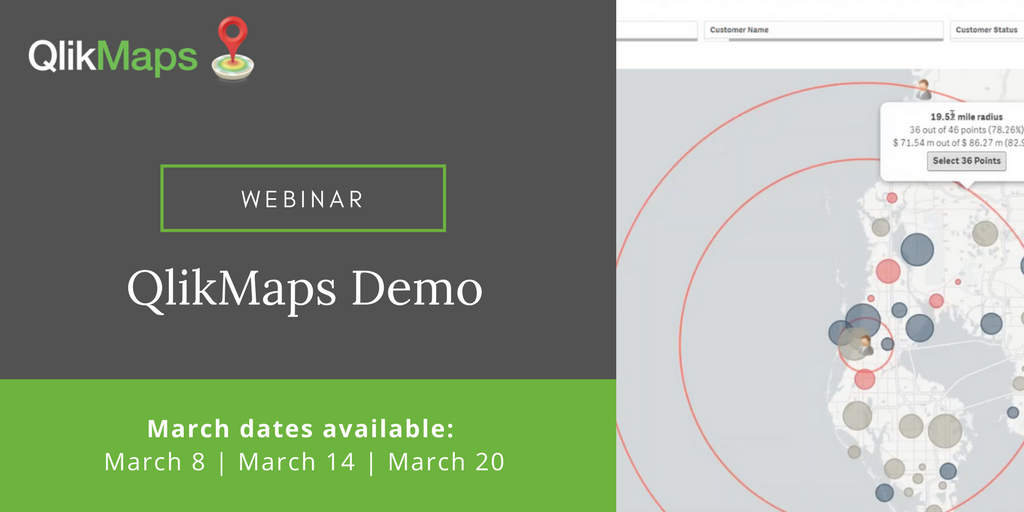Click the red bubble directly below the center person marker
This screenshot has width=1024, height=512.
(x=865, y=379)
